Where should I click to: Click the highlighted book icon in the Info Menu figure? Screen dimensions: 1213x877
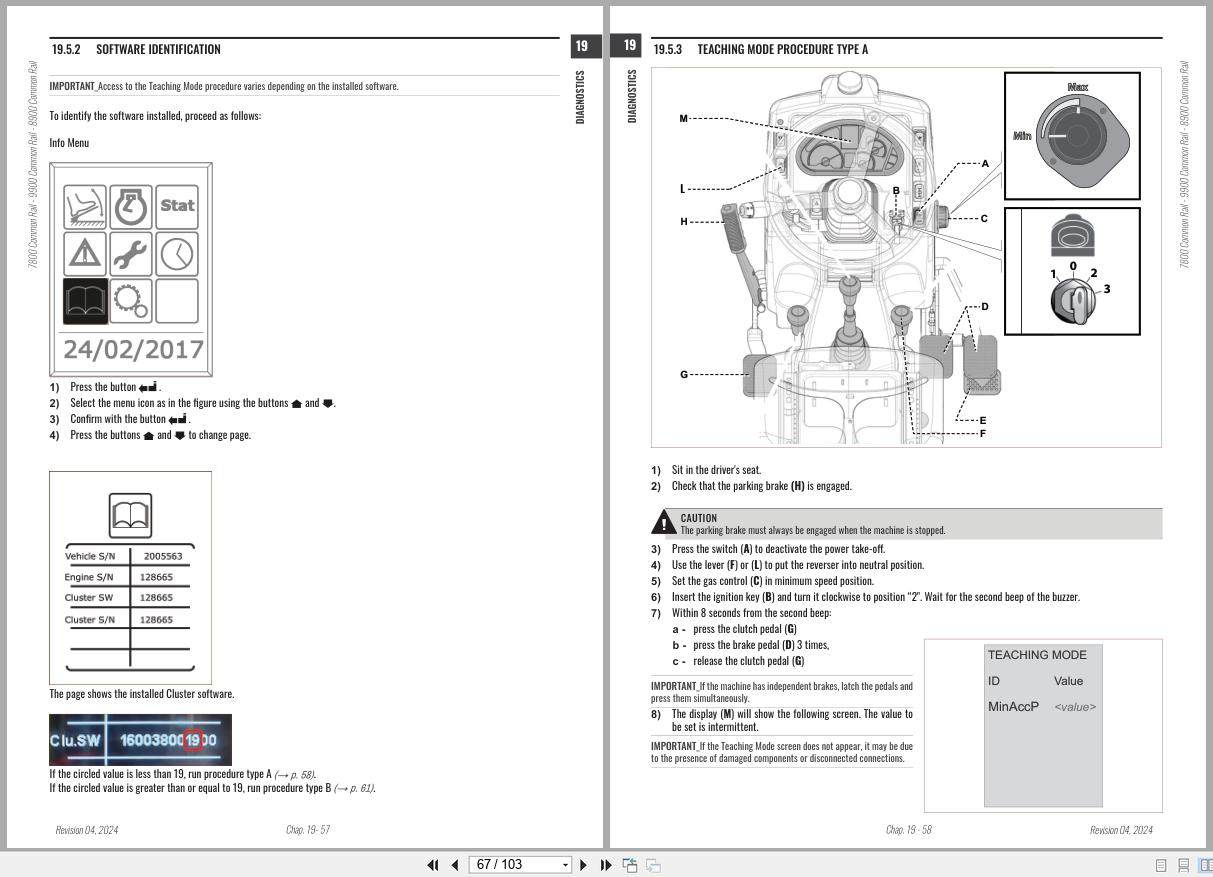tap(85, 300)
